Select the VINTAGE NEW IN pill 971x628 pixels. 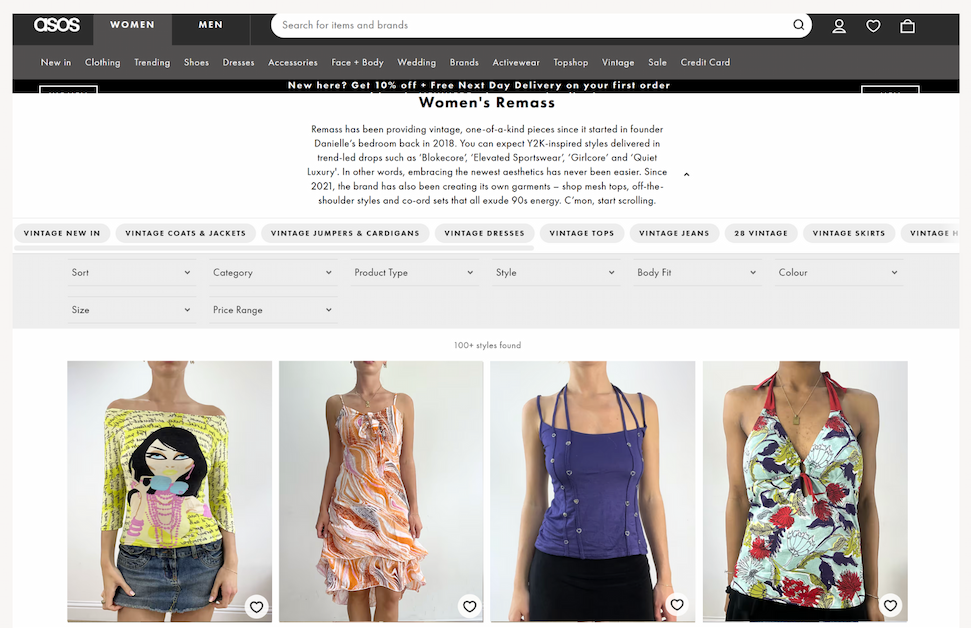tap(62, 233)
